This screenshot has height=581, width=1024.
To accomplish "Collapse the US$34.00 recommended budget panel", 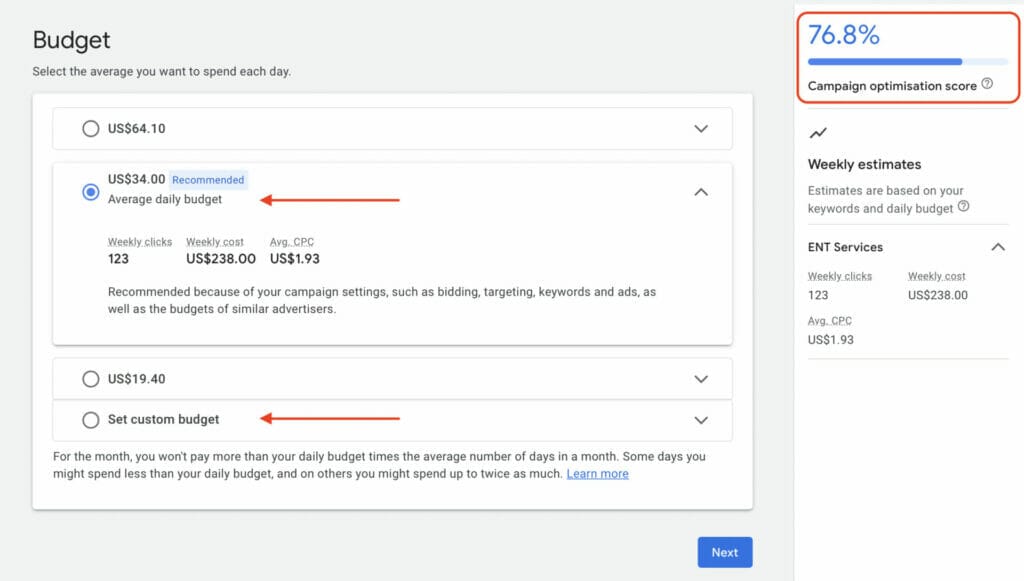I will tap(701, 191).
